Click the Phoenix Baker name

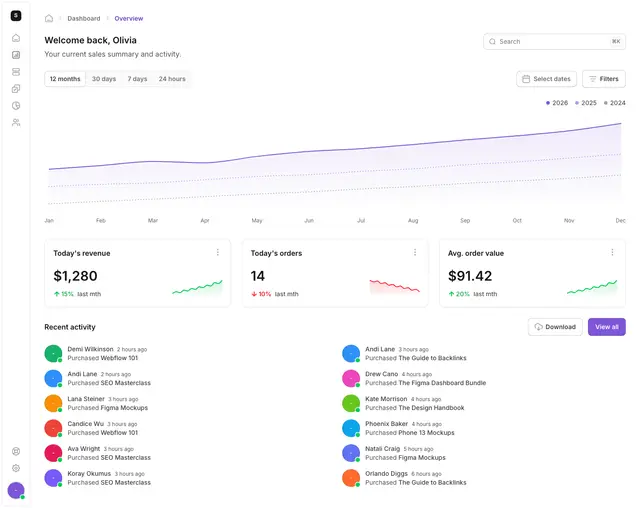click(386, 424)
